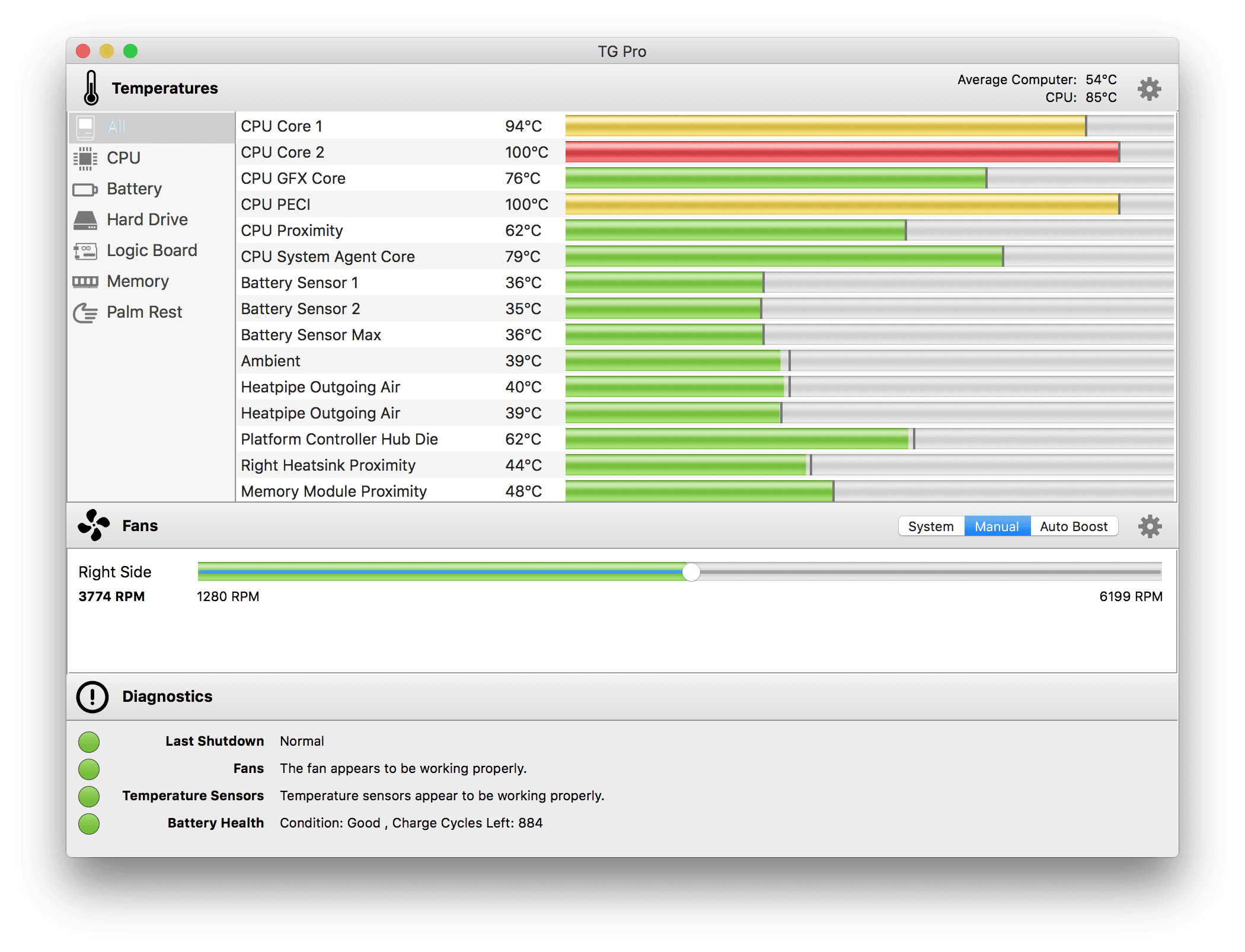Image resolution: width=1245 pixels, height=952 pixels.
Task: Switch fan mode to Manual
Action: tap(997, 526)
